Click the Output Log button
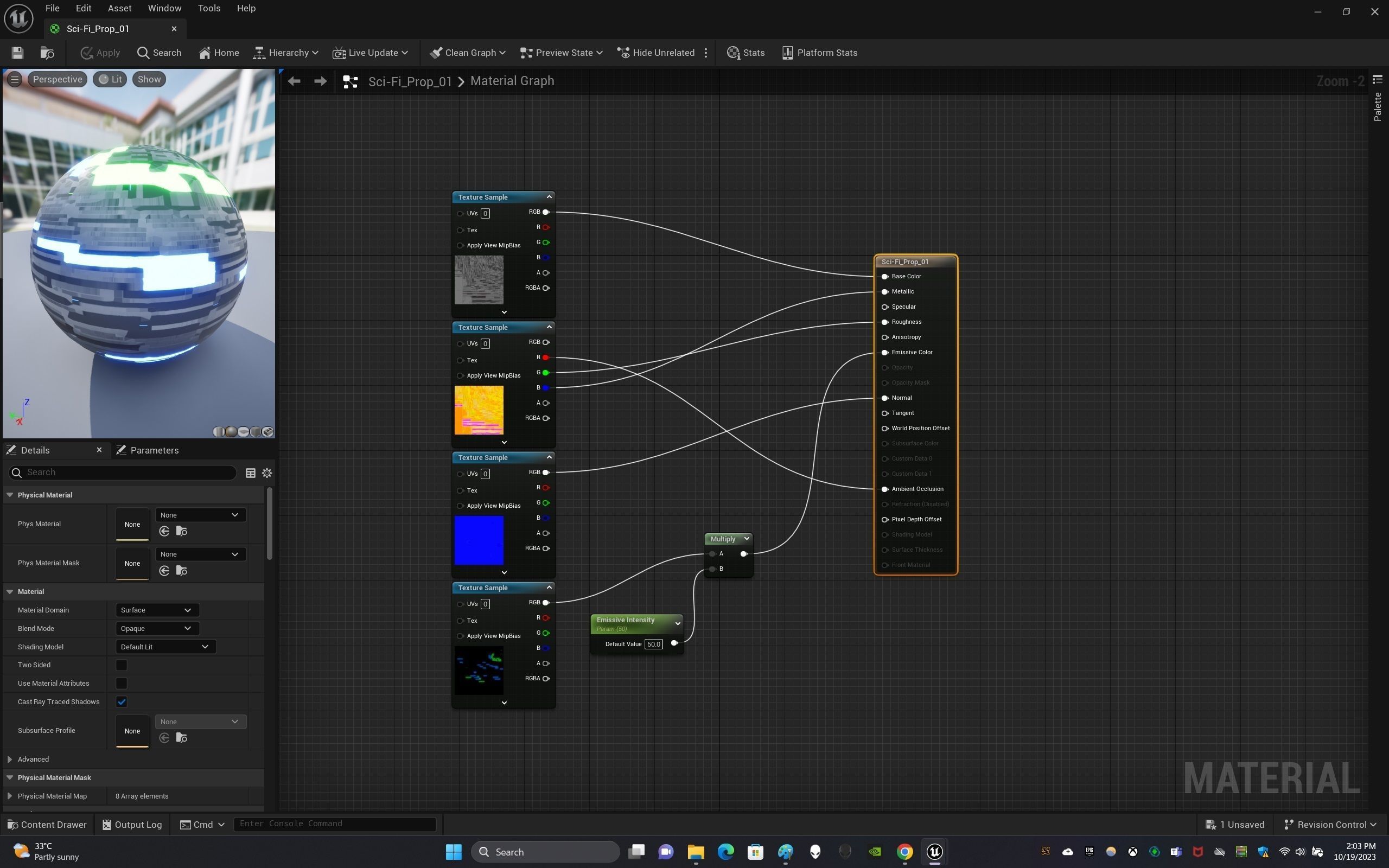The image size is (1389, 868). pyautogui.click(x=132, y=825)
